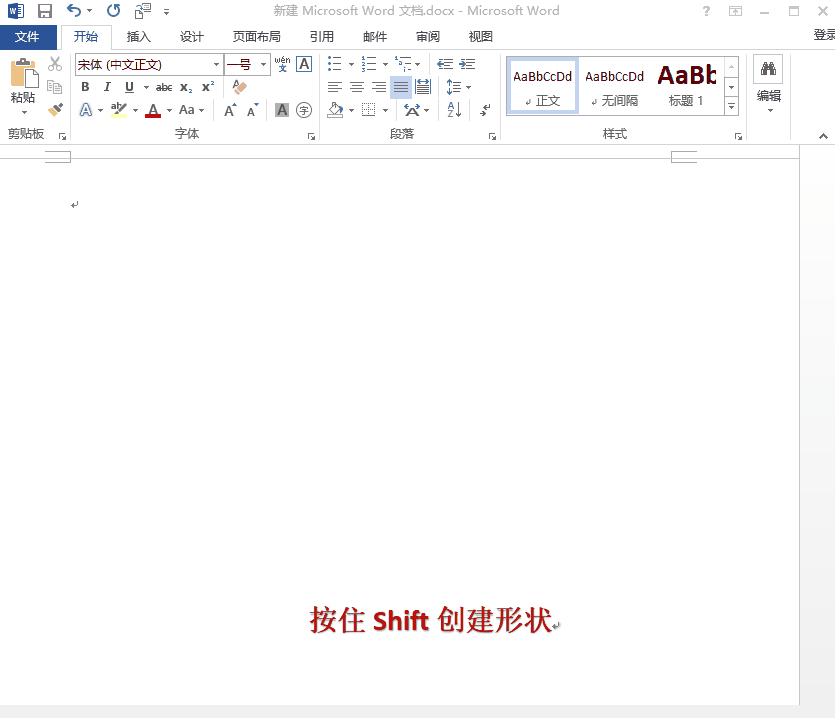Customize Quick Access Toolbar dropdown
The height and width of the screenshot is (718, 835).
coord(166,12)
